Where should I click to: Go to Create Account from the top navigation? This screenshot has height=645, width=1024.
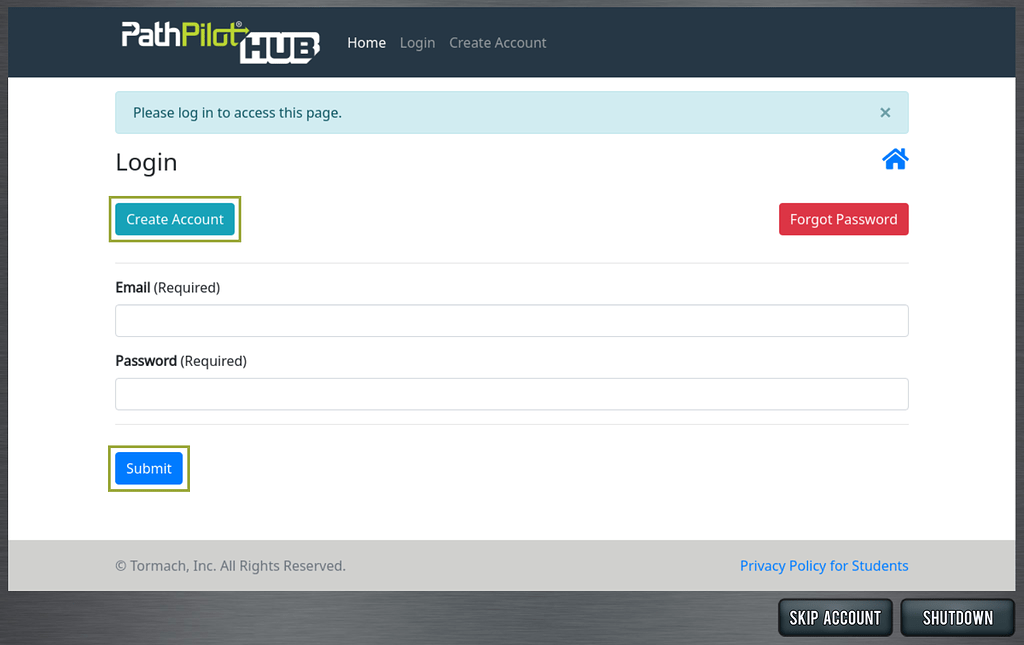497,42
